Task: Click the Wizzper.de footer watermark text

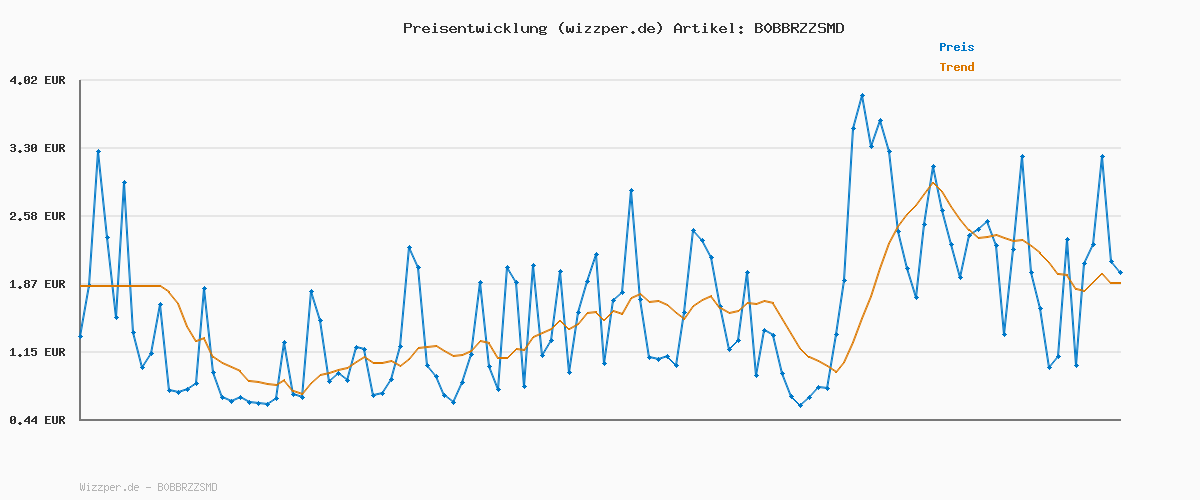Action: [x=148, y=487]
